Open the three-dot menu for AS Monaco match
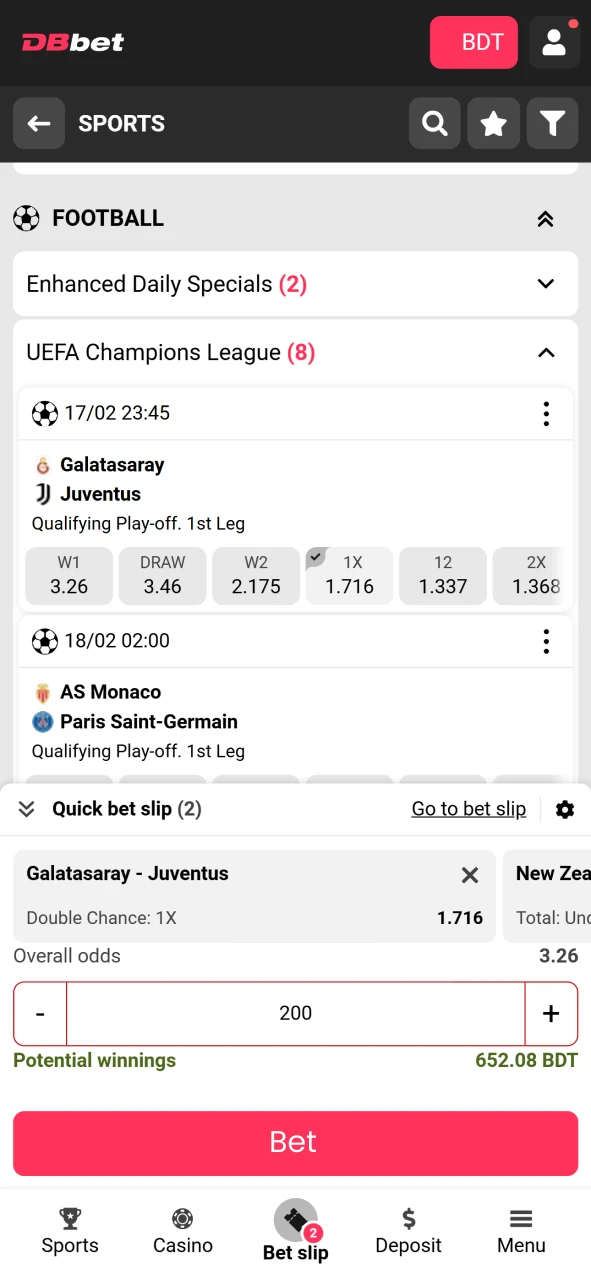The height and width of the screenshot is (1280, 591). (x=546, y=641)
